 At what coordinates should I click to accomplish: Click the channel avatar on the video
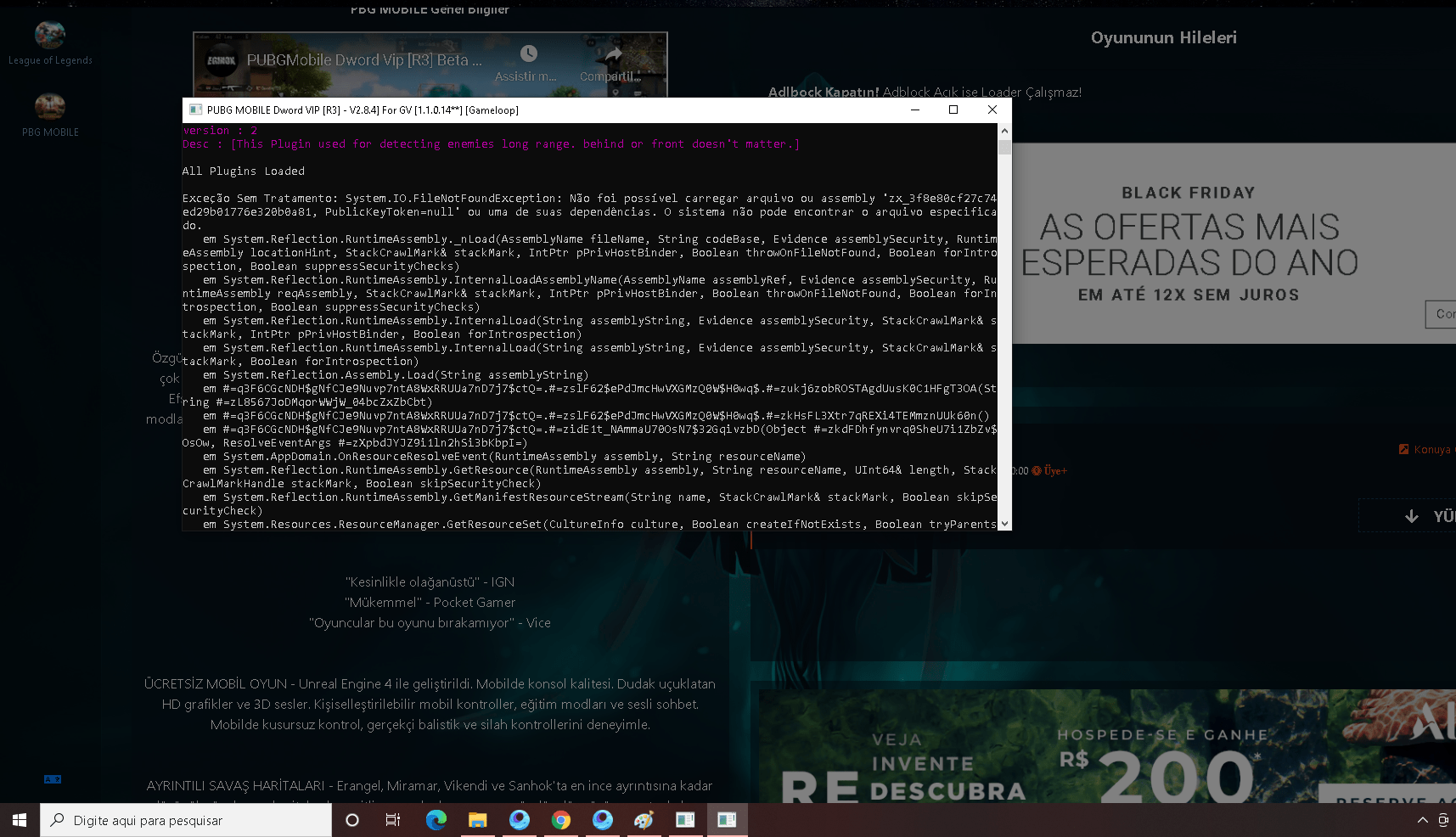point(222,61)
